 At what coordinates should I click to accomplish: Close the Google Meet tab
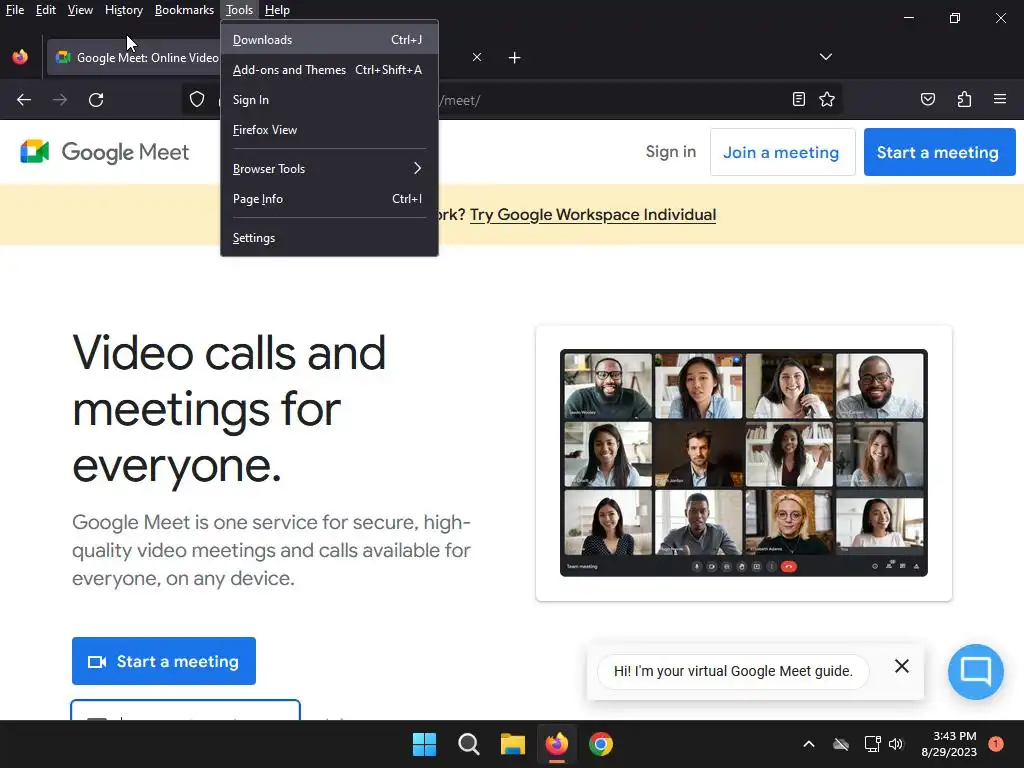pos(477,57)
